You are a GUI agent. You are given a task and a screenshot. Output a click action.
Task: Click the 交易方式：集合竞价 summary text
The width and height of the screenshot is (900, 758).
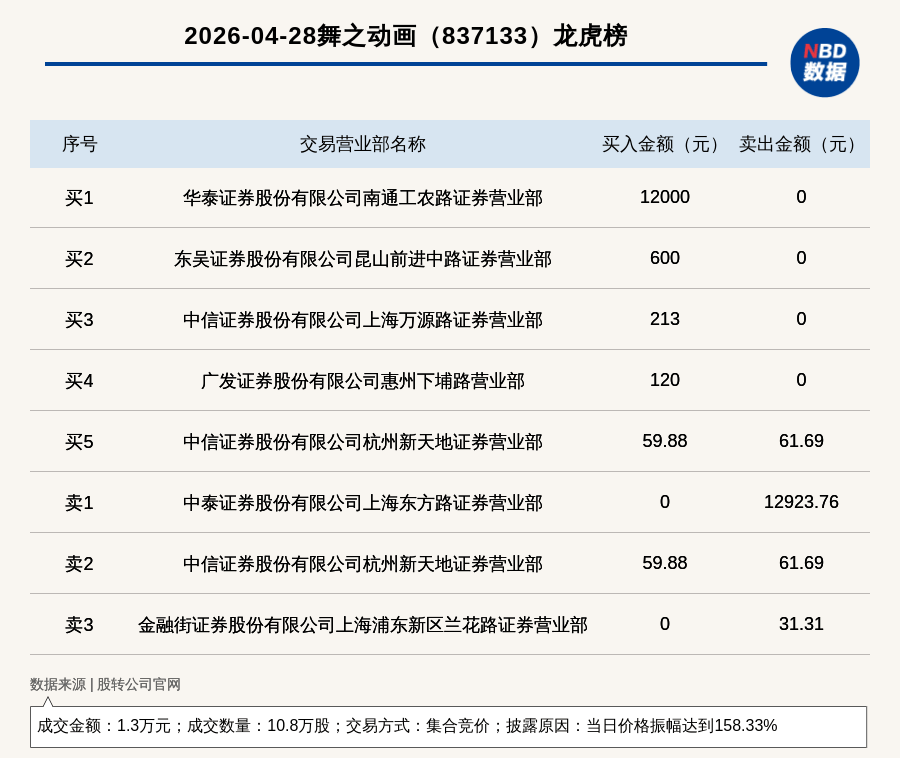click(417, 726)
